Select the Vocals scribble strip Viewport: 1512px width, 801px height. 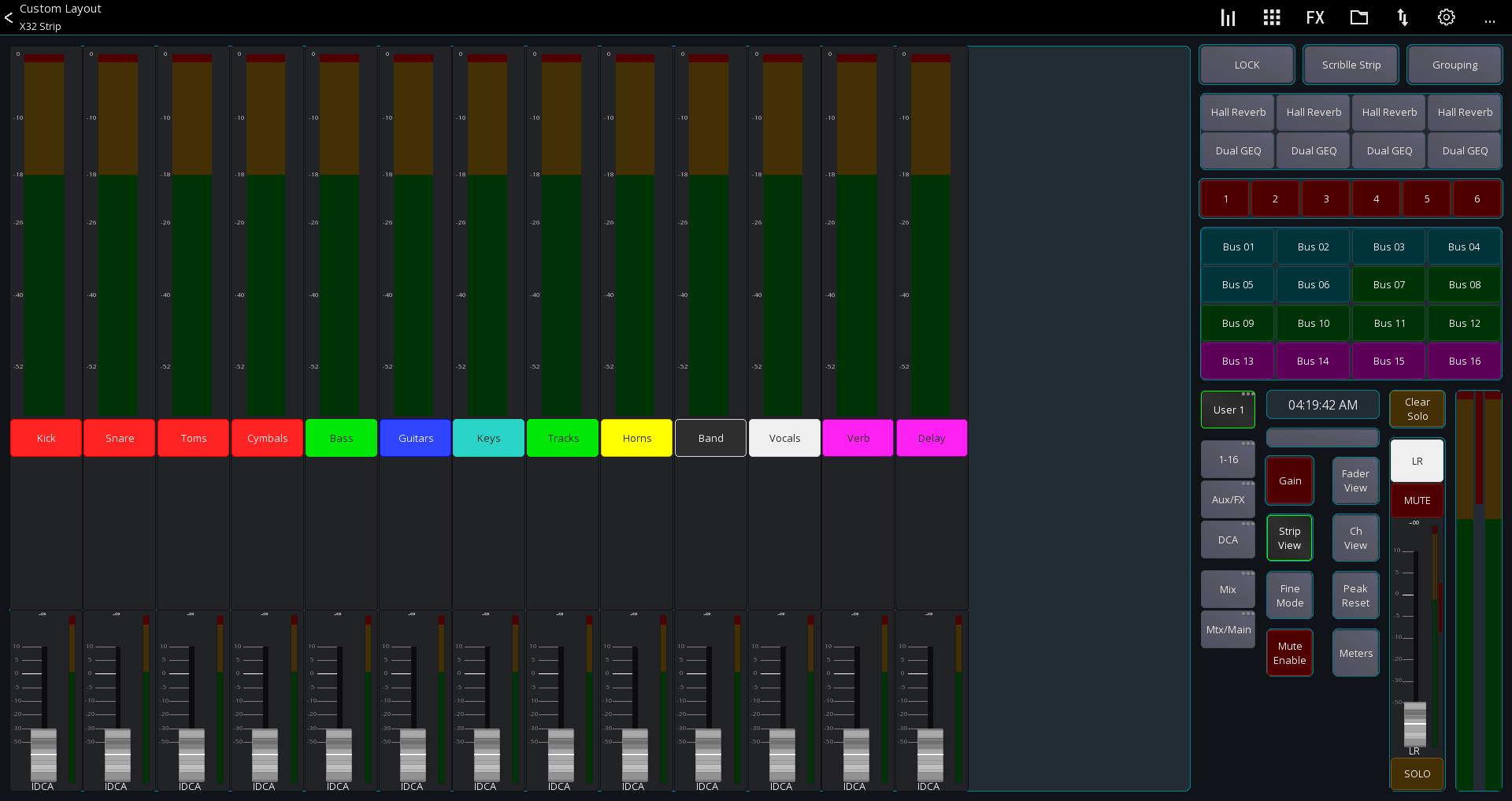click(x=784, y=438)
